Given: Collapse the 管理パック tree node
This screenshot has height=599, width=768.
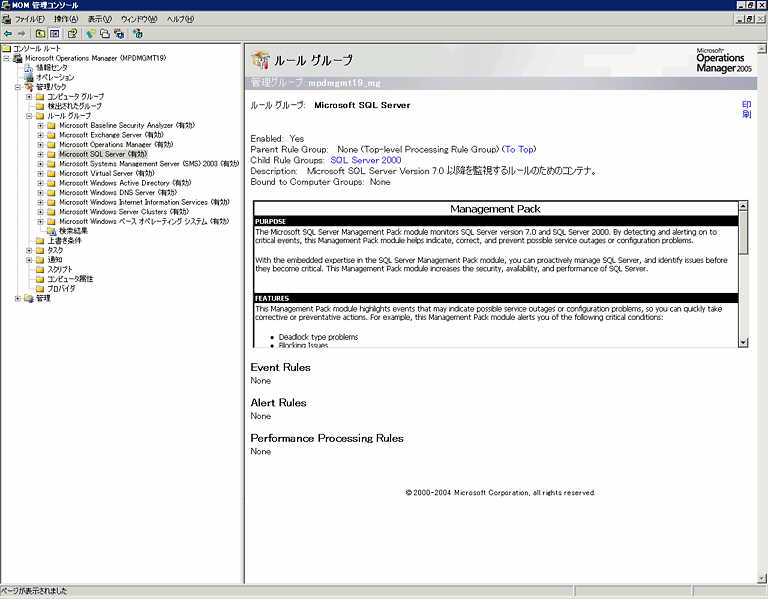Looking at the screenshot, I should (18, 87).
